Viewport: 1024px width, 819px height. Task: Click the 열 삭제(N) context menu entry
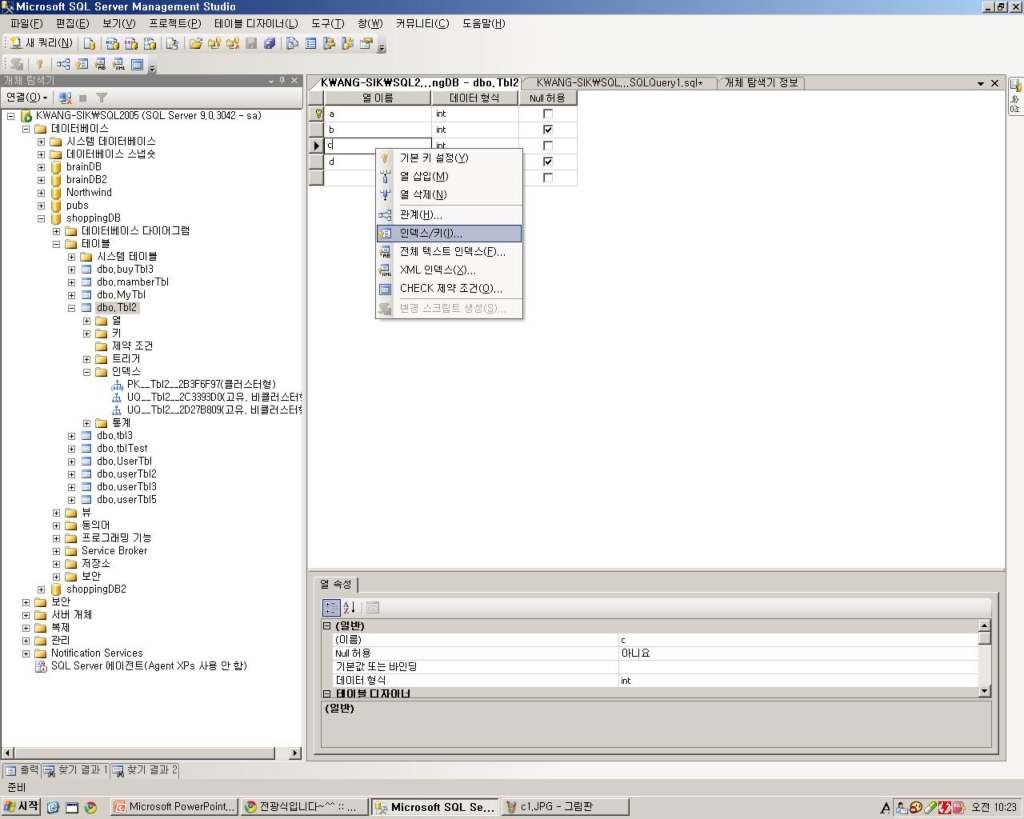coord(449,195)
